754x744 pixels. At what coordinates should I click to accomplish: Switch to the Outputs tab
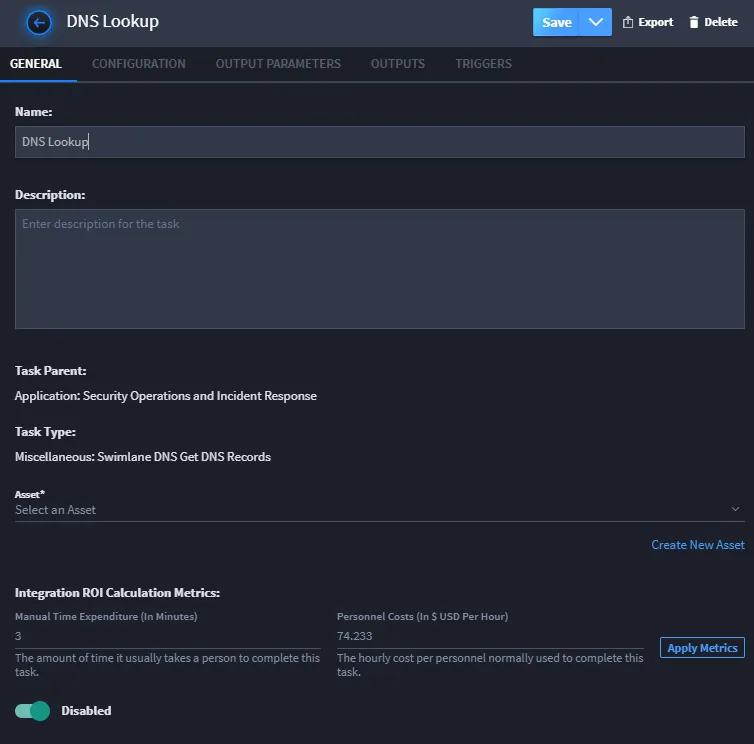pos(398,64)
